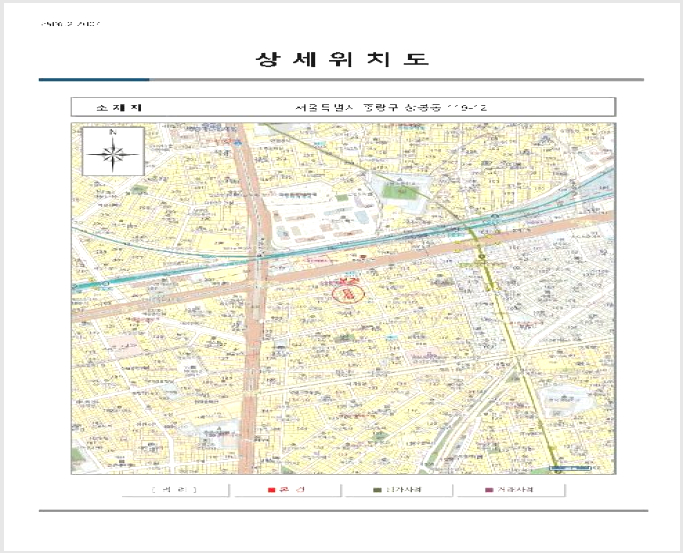Click the purple legend square
This screenshot has height=553, width=683.
point(489,490)
